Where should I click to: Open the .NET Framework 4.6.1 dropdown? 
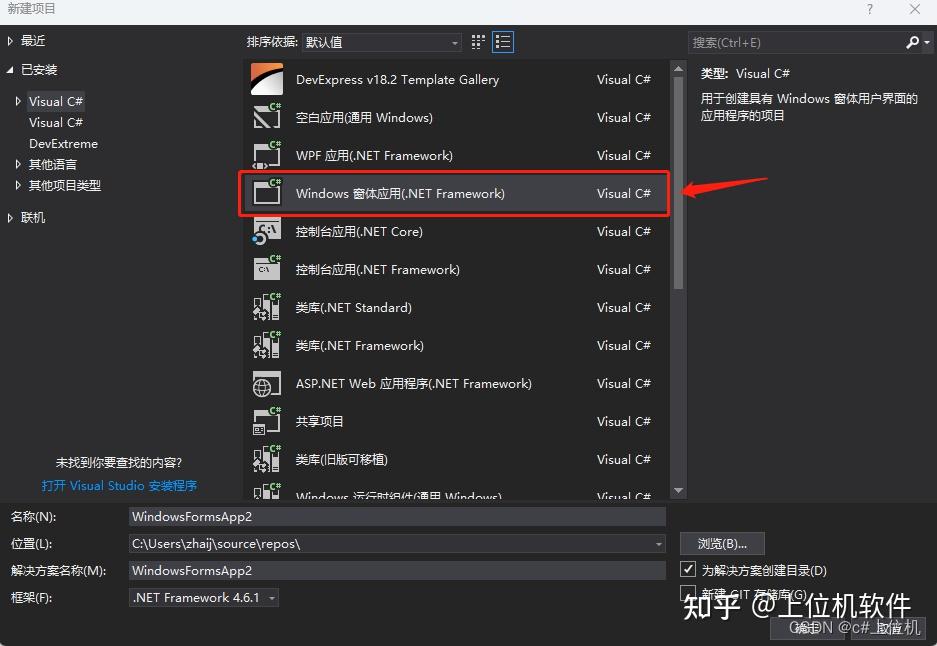click(272, 597)
